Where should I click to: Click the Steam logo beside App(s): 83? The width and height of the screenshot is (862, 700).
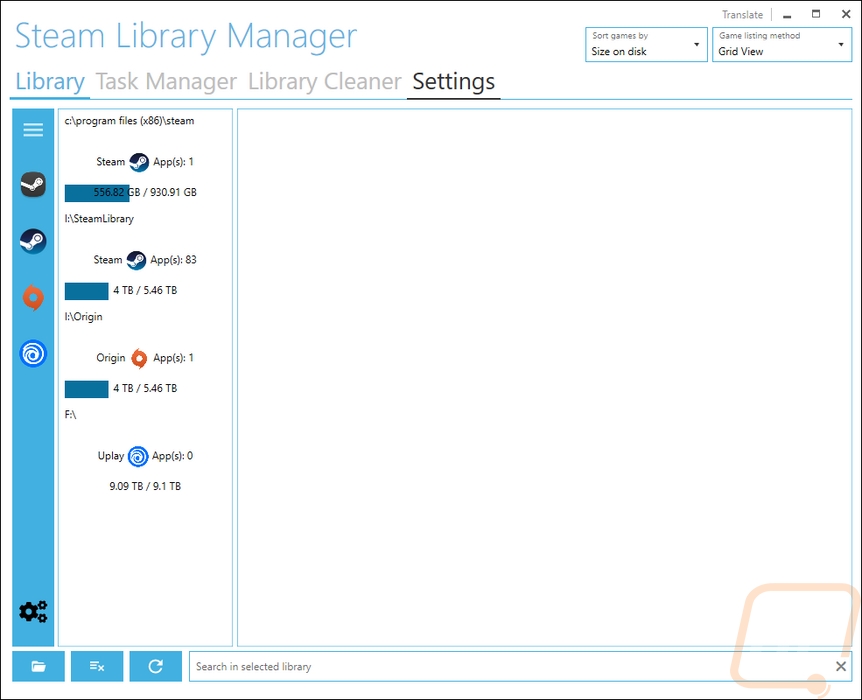tap(136, 260)
